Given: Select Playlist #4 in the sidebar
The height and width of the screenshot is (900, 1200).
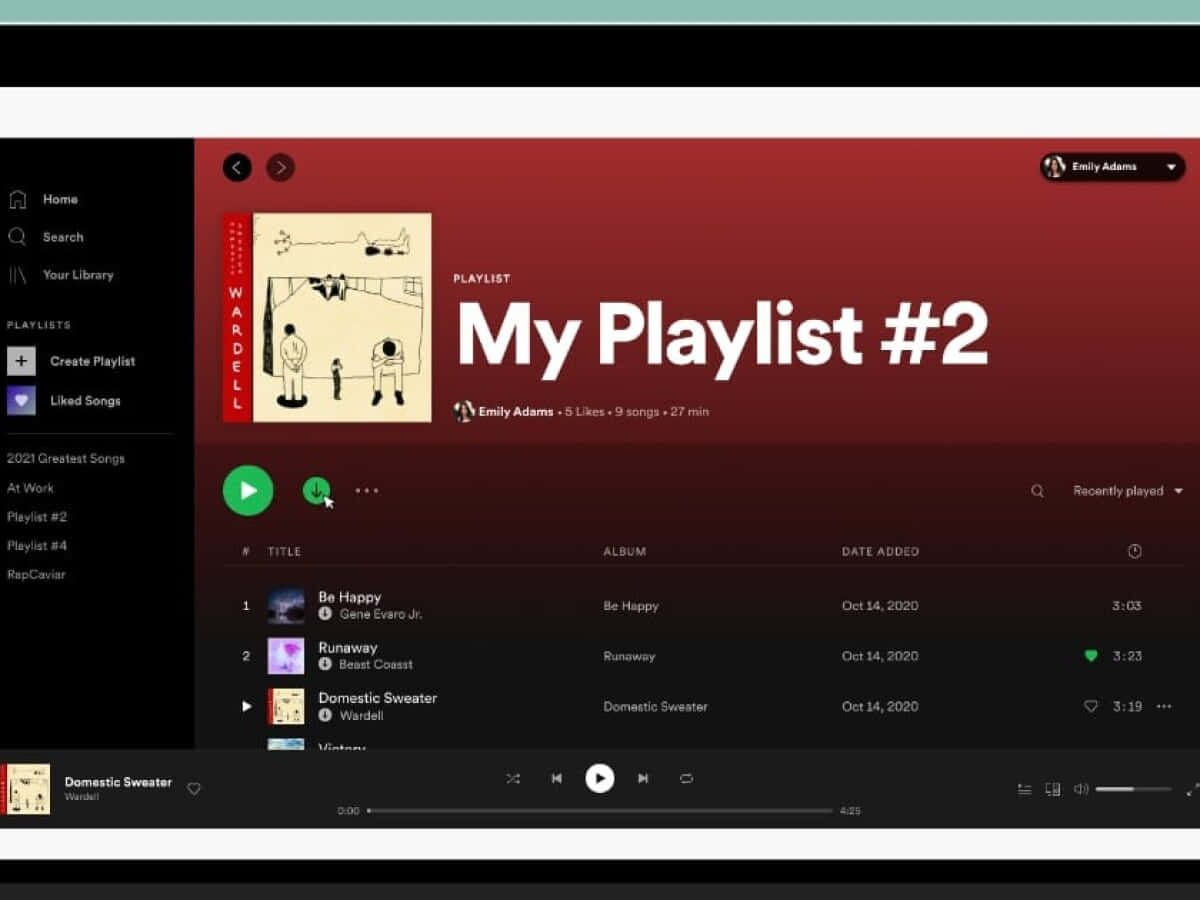Looking at the screenshot, I should (37, 546).
